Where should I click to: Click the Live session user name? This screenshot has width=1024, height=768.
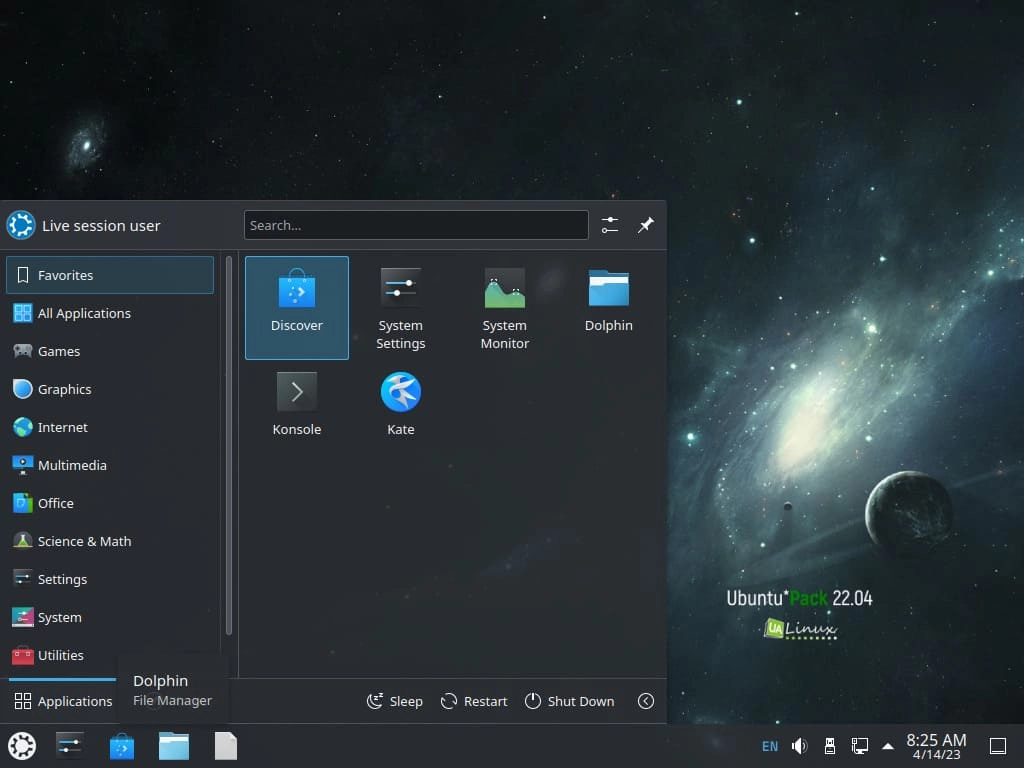pyautogui.click(x=101, y=225)
